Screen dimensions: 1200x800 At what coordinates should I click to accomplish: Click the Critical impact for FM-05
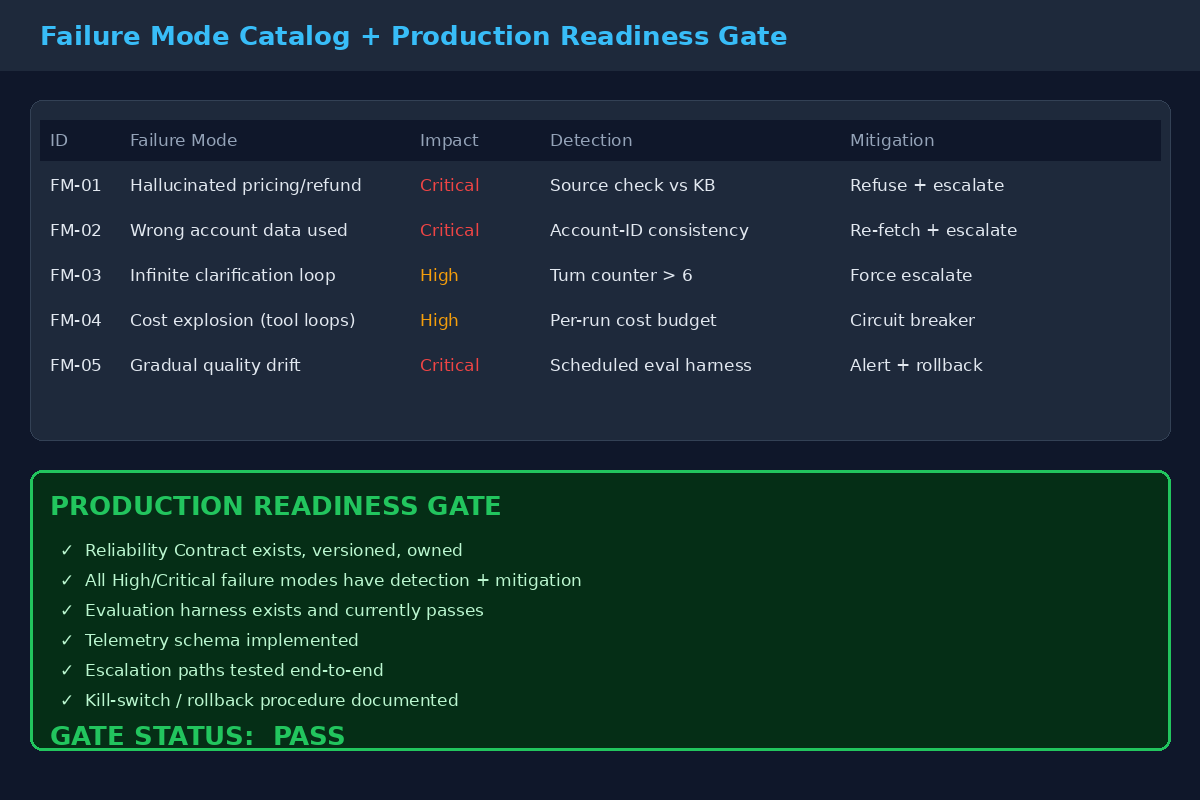click(x=449, y=366)
